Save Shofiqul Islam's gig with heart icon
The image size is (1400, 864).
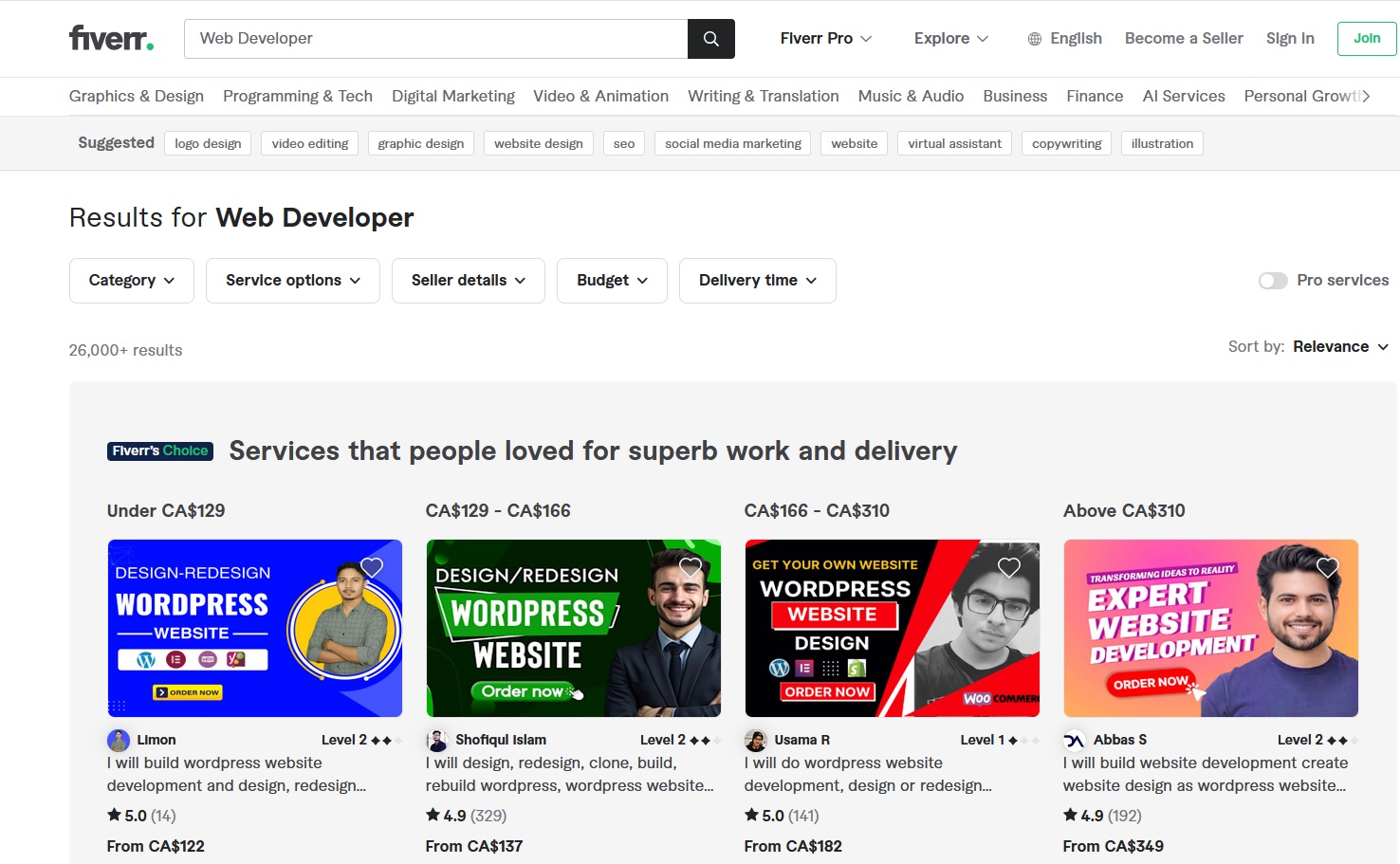691,567
